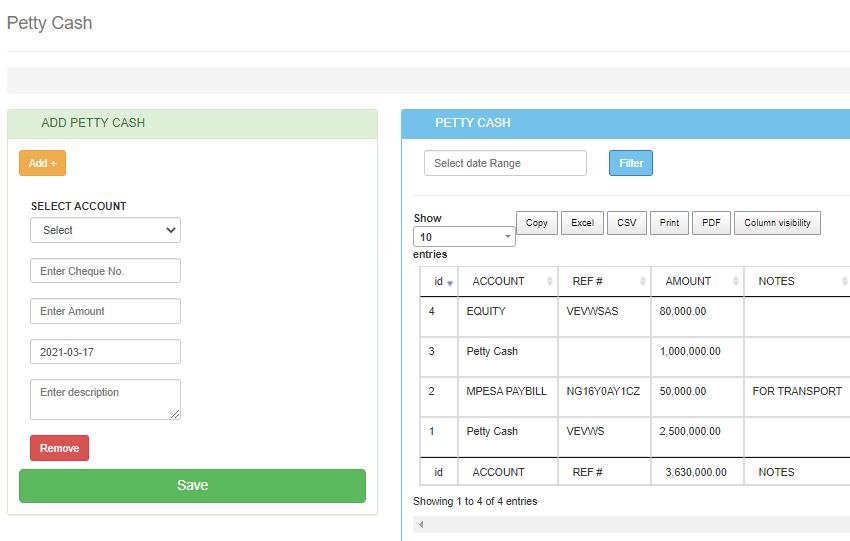This screenshot has width=850, height=541.
Task: Export table as PDF
Action: coord(711,223)
